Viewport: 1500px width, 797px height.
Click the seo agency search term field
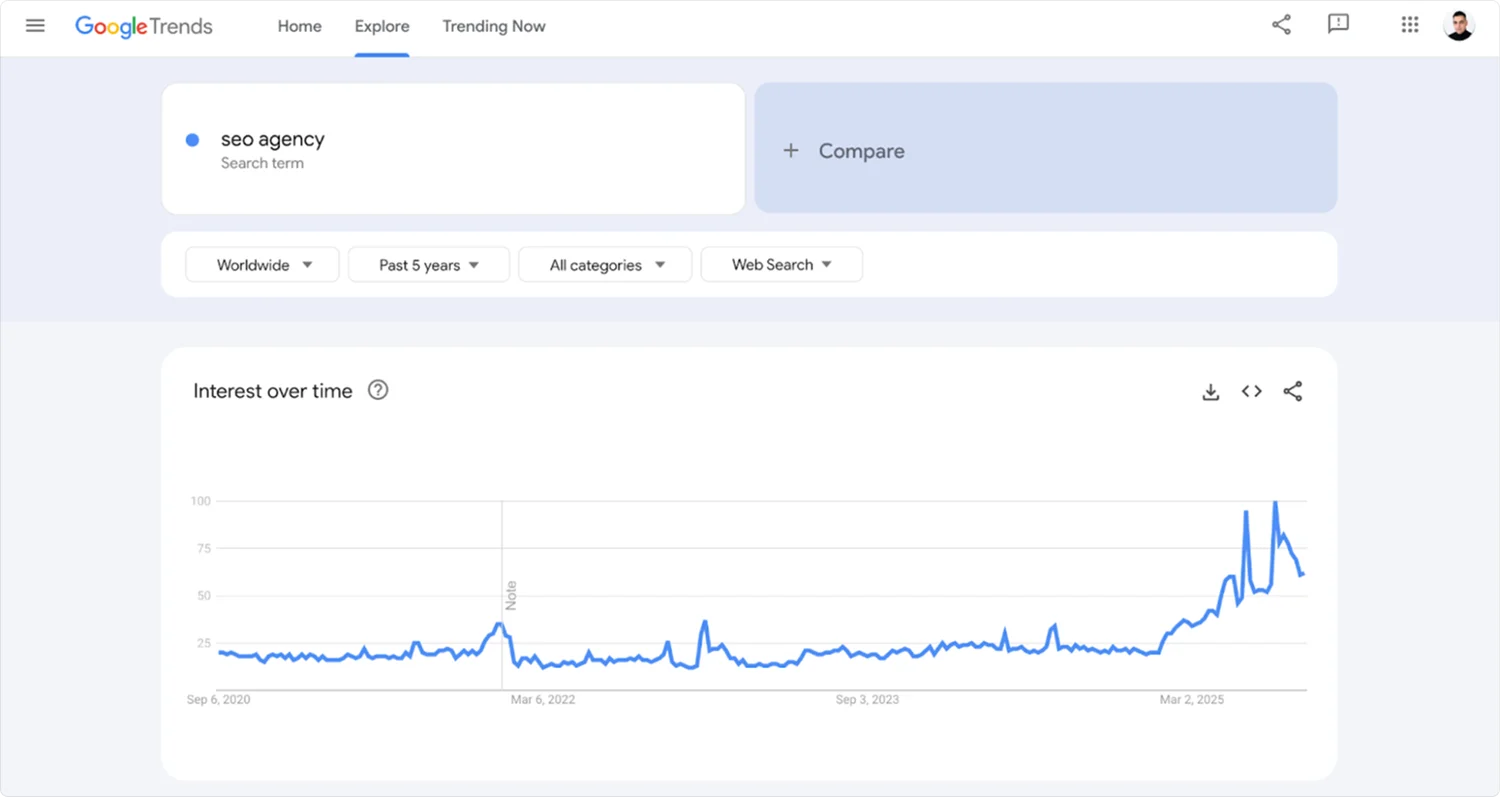[273, 139]
